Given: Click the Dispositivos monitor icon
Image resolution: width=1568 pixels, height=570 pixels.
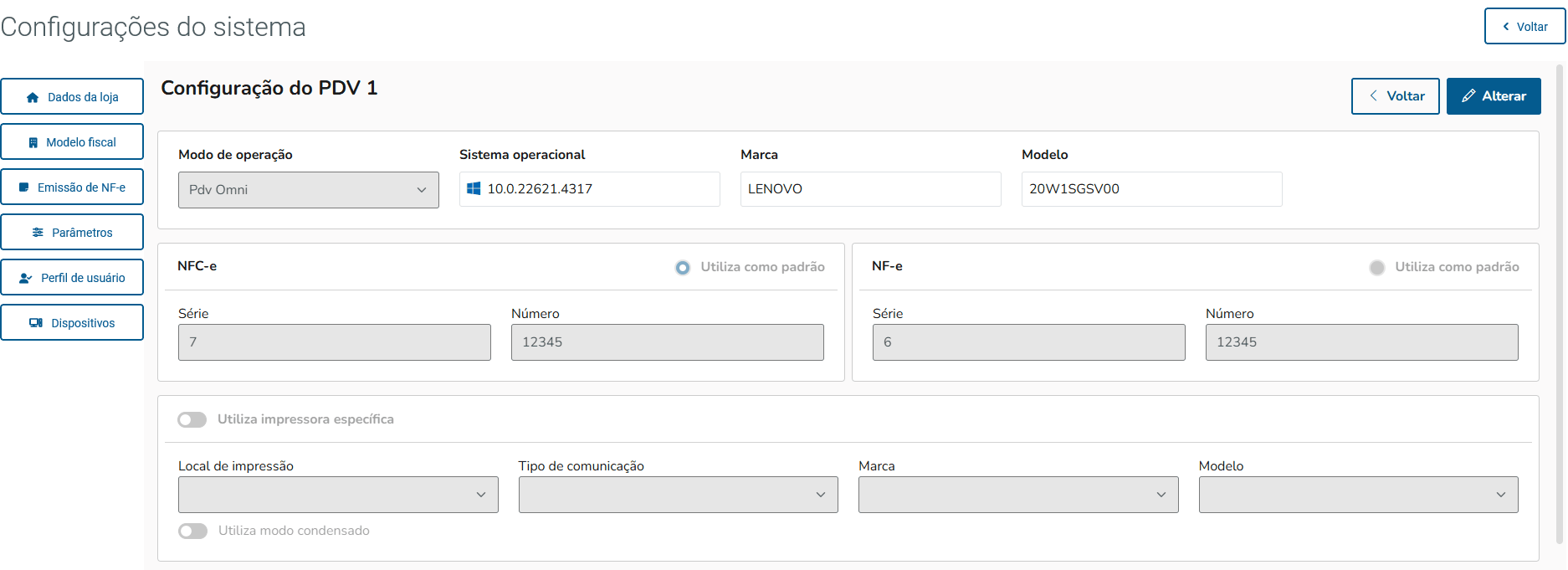Looking at the screenshot, I should (36, 323).
